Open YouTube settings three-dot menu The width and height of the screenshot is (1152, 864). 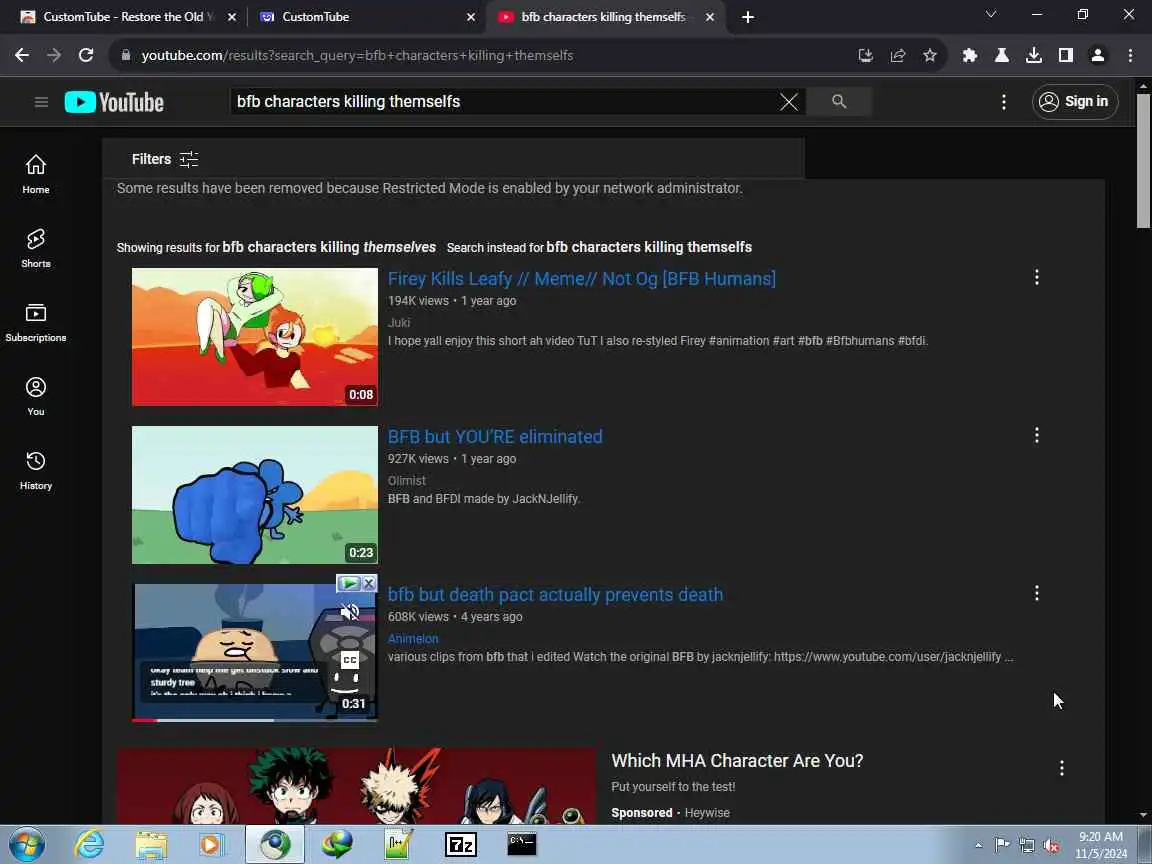(1004, 102)
